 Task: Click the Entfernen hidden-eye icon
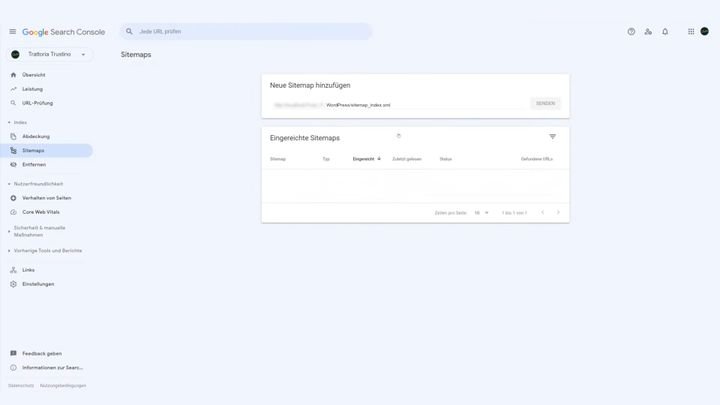(x=13, y=164)
